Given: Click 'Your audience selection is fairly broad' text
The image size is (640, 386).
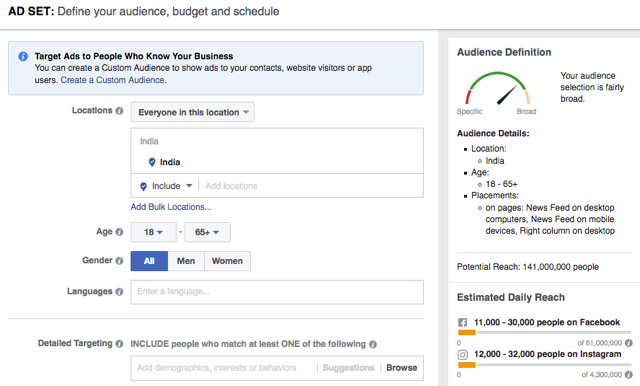Looking at the screenshot, I should [x=592, y=87].
